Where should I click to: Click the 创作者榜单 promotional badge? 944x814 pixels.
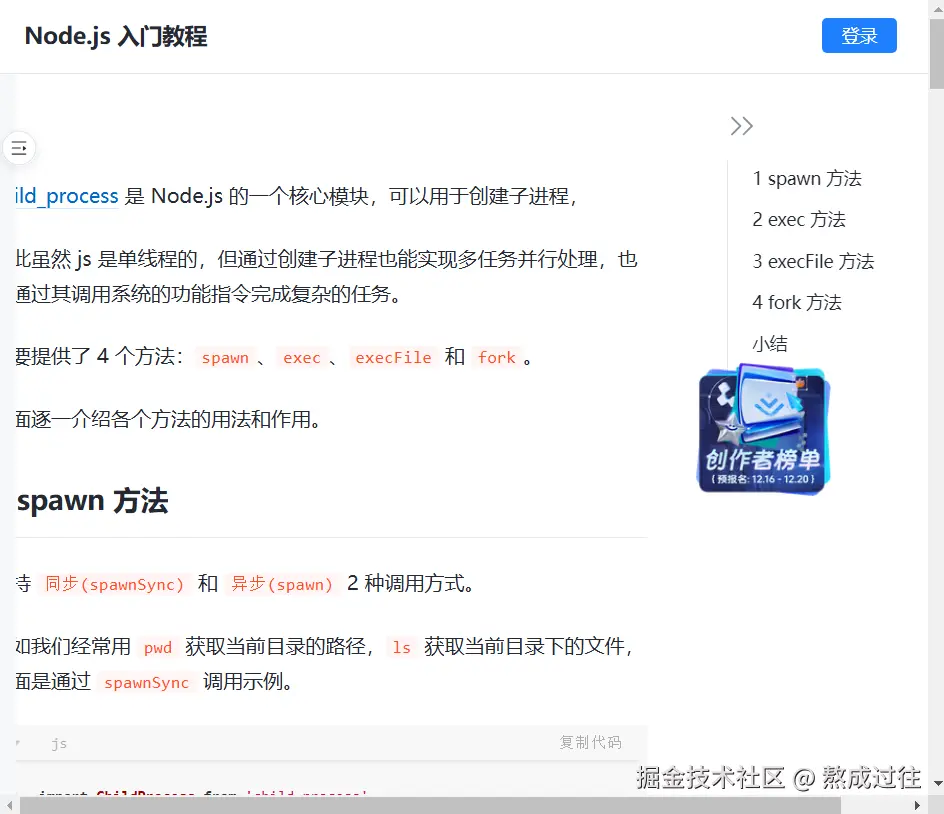point(763,430)
